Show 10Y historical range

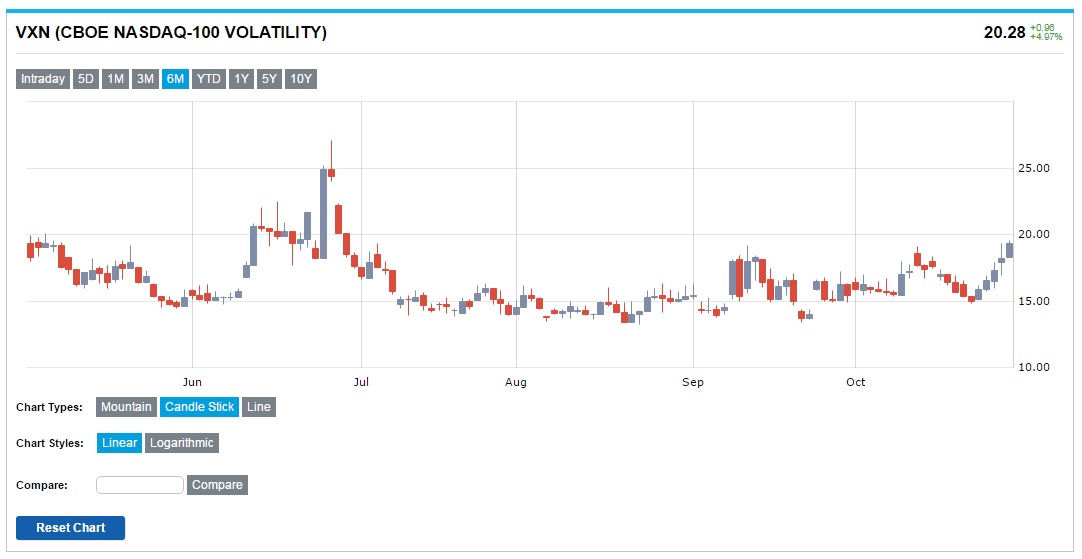coord(301,79)
